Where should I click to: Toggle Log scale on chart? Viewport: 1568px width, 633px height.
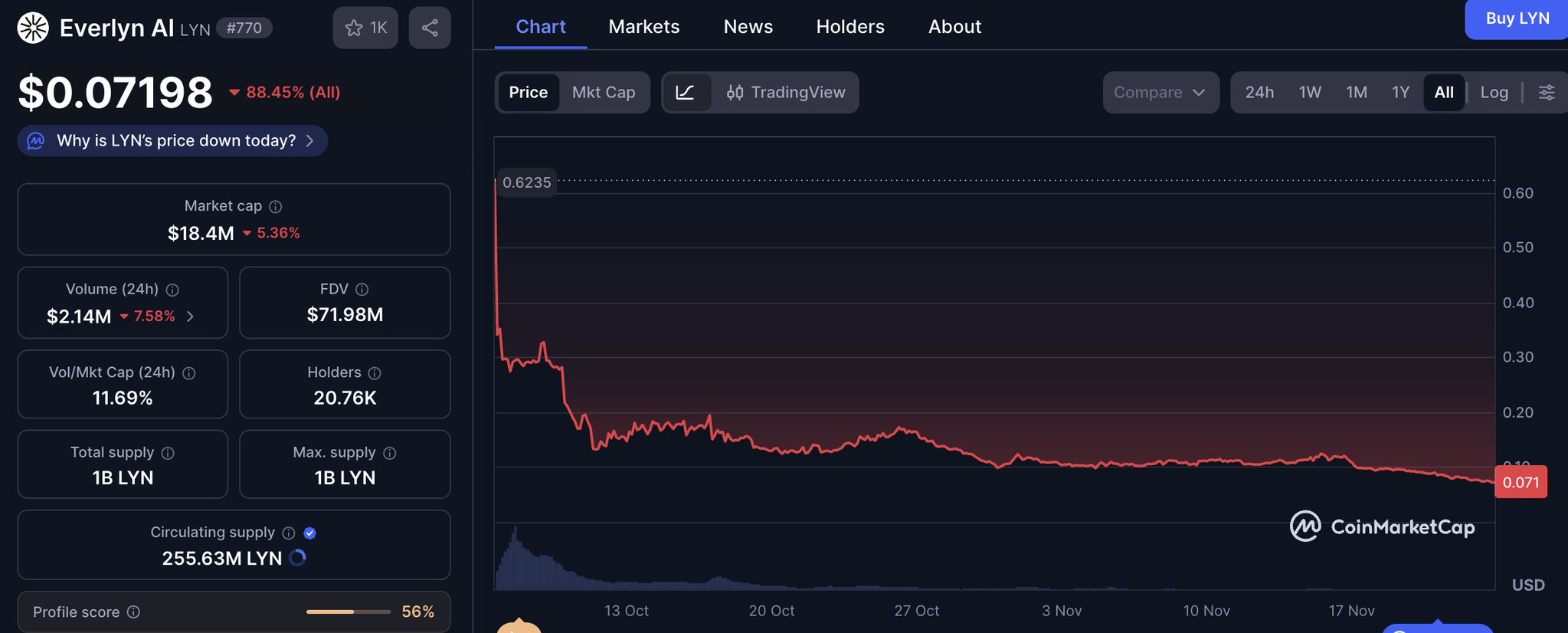(x=1494, y=93)
